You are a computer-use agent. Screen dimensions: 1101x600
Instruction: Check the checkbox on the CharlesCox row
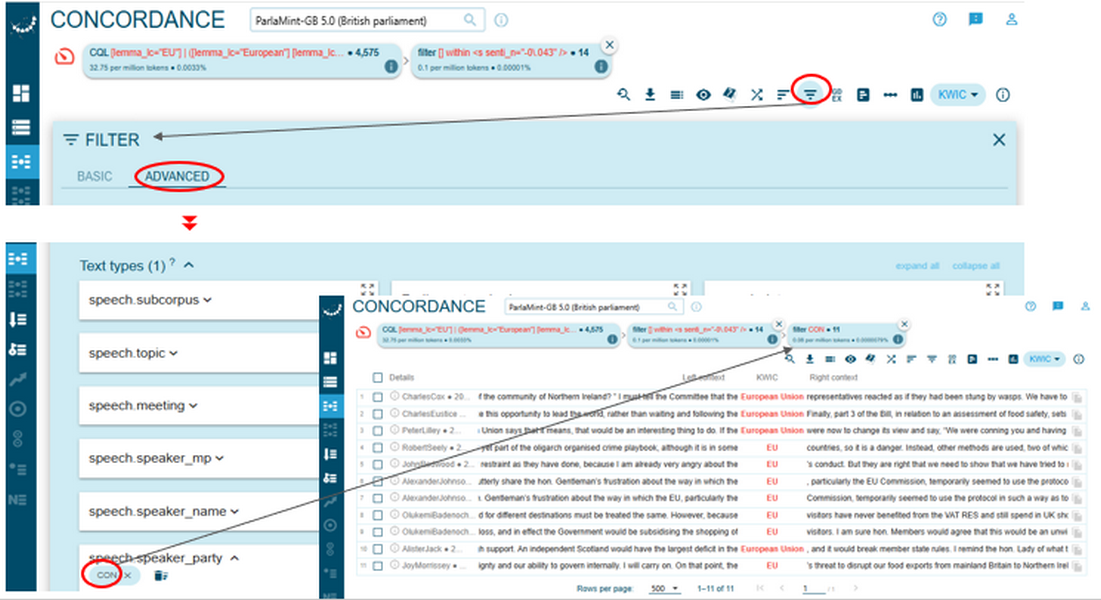(377, 396)
